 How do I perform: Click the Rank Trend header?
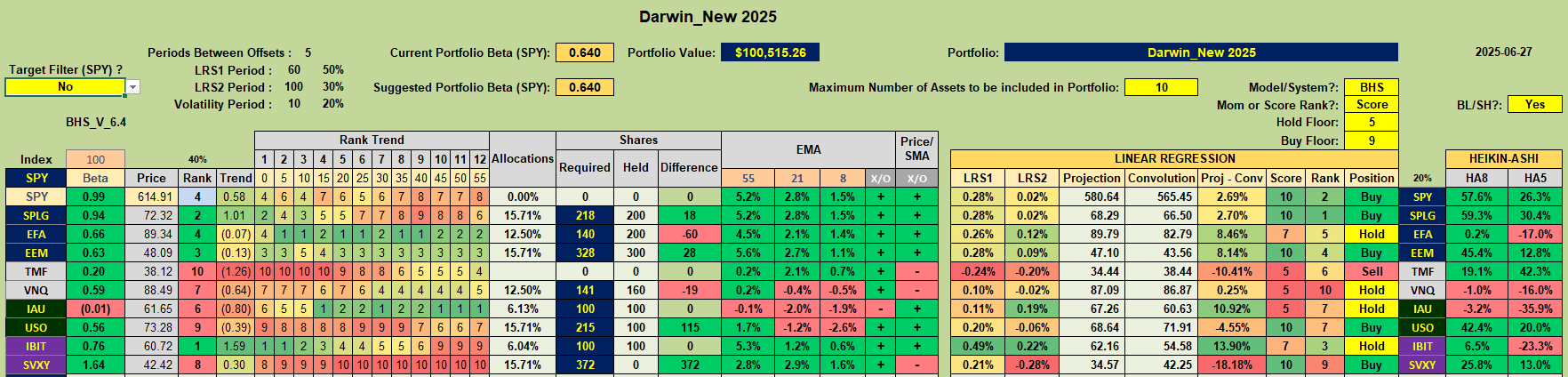point(372,140)
